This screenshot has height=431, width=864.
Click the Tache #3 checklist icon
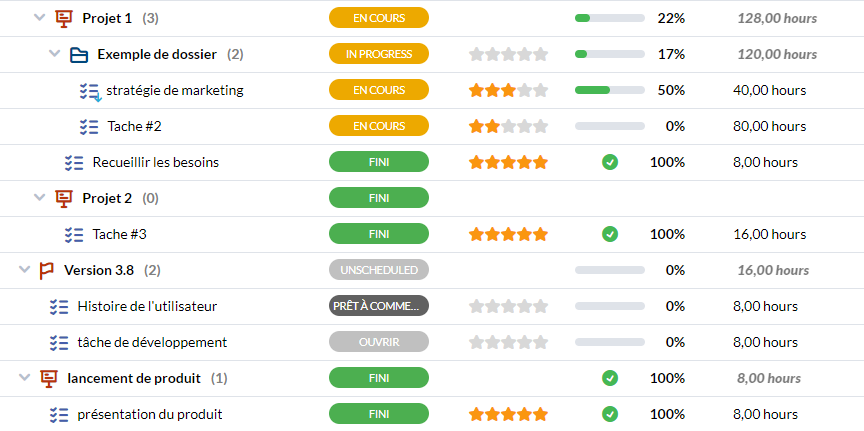(x=74, y=235)
